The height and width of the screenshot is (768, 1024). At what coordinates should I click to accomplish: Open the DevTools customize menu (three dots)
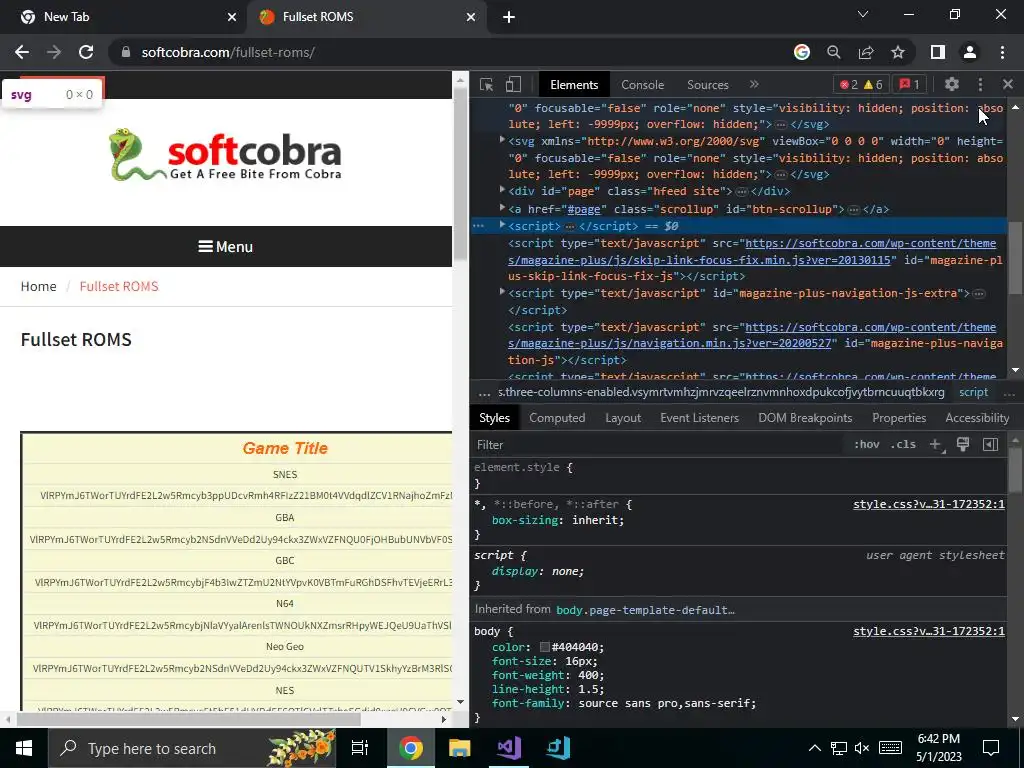[x=980, y=84]
